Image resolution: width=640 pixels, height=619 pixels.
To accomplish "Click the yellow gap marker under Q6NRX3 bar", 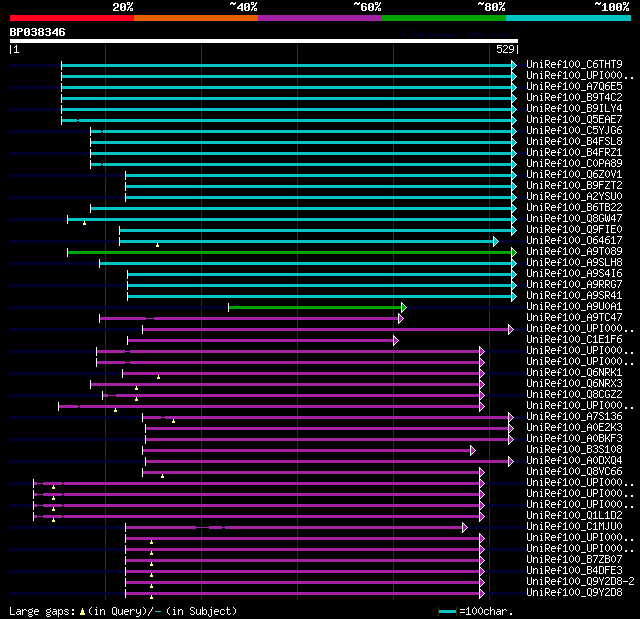I will click(x=137, y=388).
